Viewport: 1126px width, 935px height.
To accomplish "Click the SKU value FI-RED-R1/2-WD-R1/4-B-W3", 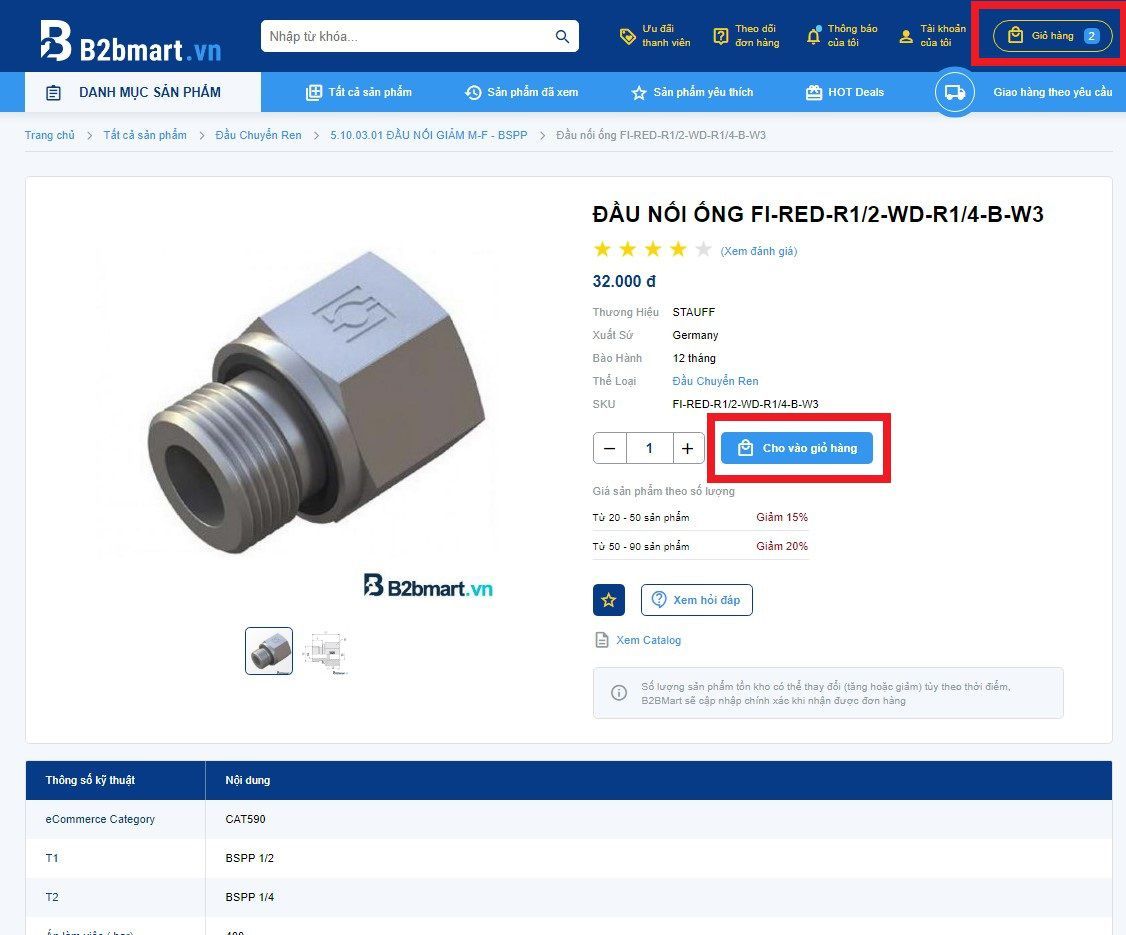I will [745, 404].
